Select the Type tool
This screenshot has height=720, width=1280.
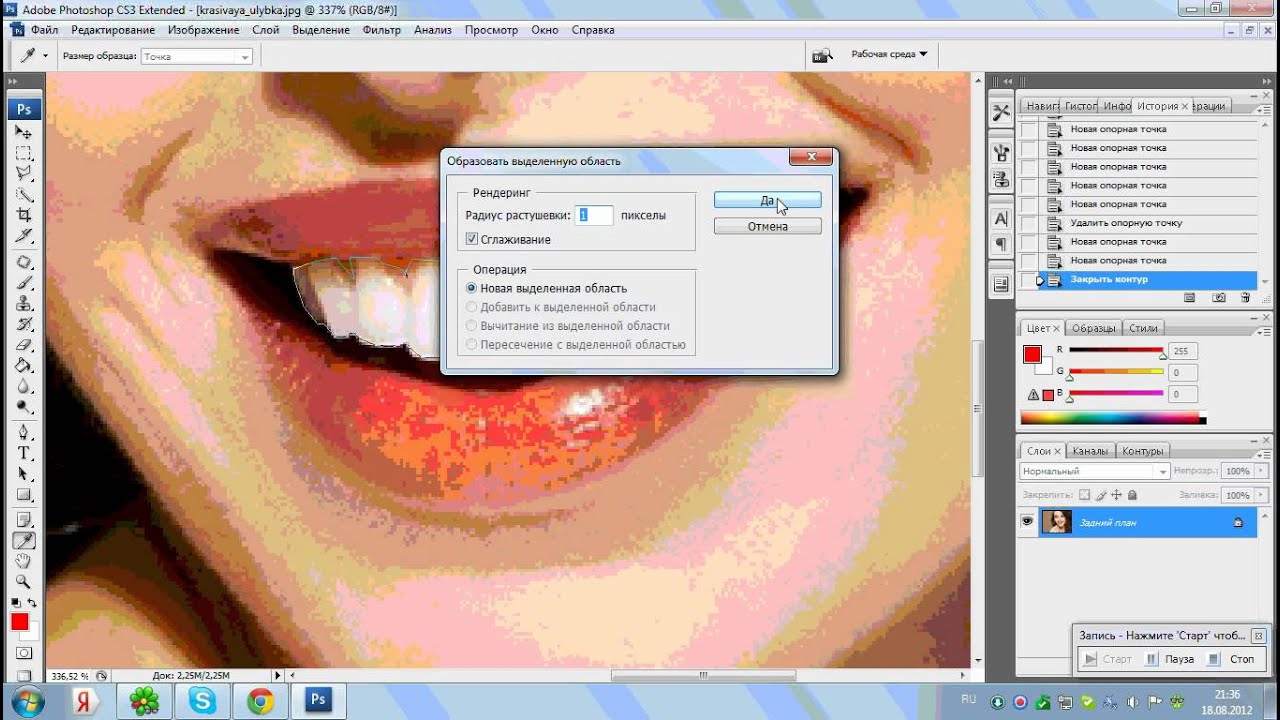24,454
